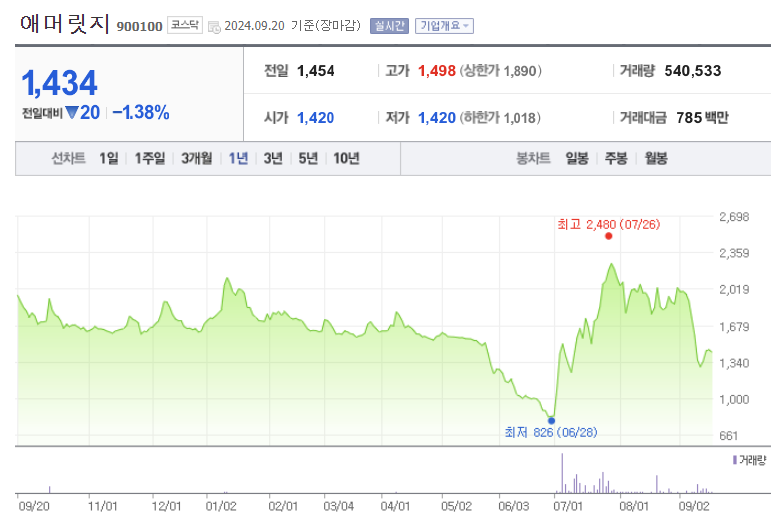Click the 최저 826 (06/28) label

(551, 432)
